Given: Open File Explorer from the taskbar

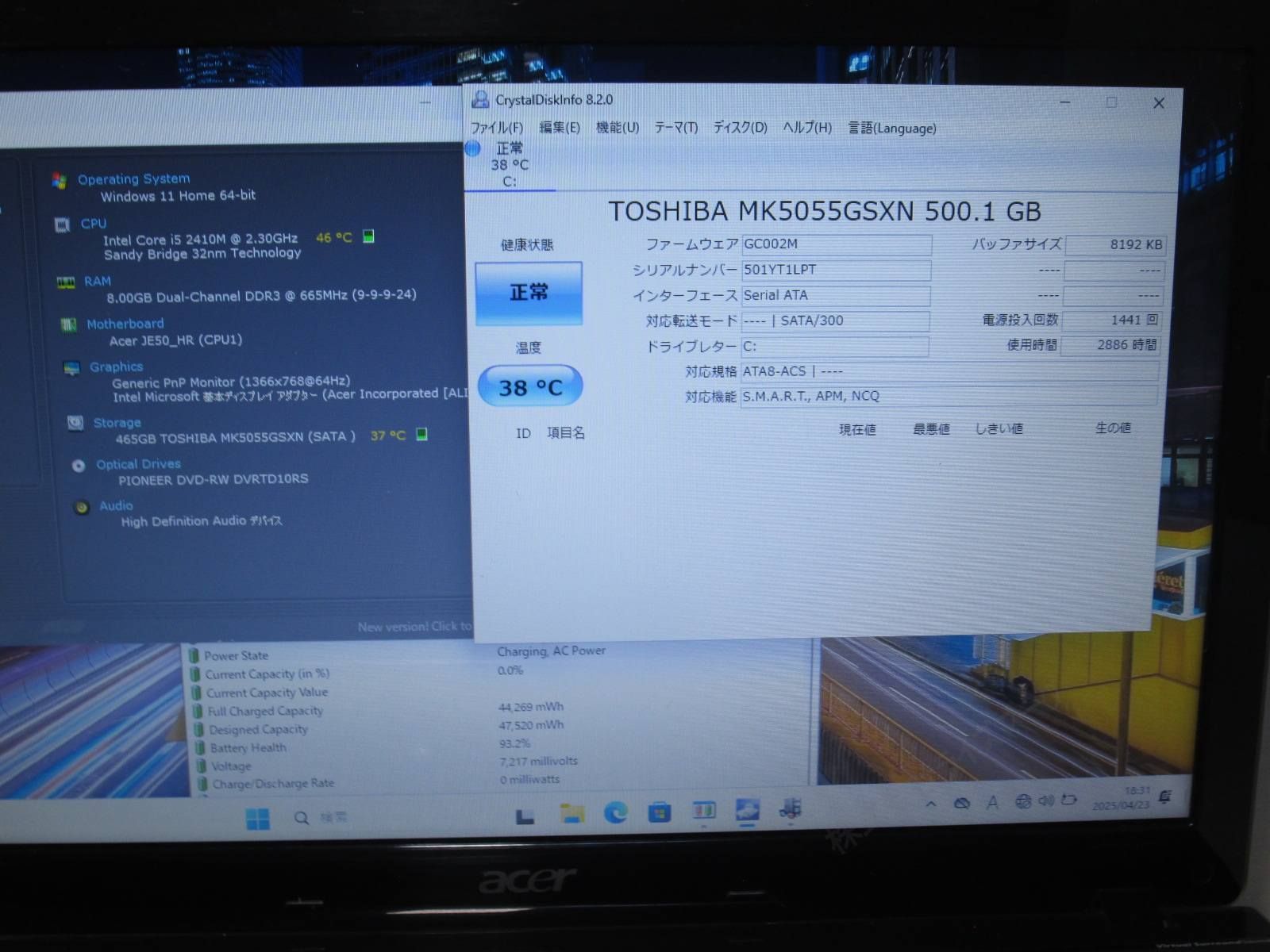Looking at the screenshot, I should point(571,813).
